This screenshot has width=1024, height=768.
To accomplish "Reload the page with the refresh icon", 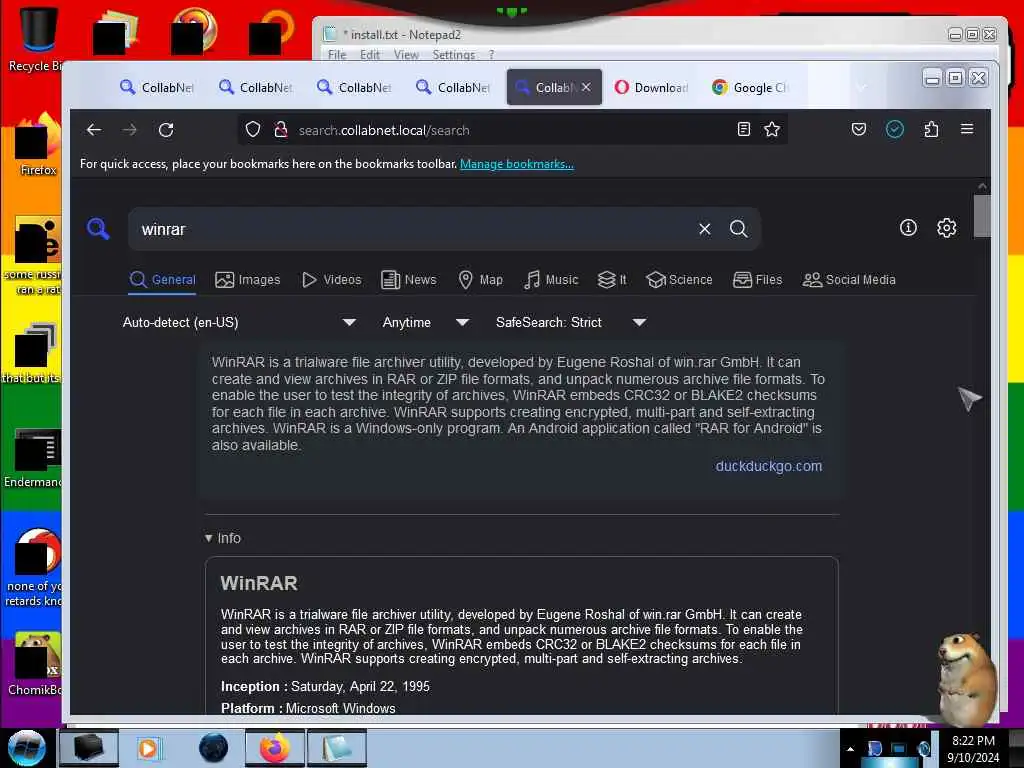I will pos(166,130).
